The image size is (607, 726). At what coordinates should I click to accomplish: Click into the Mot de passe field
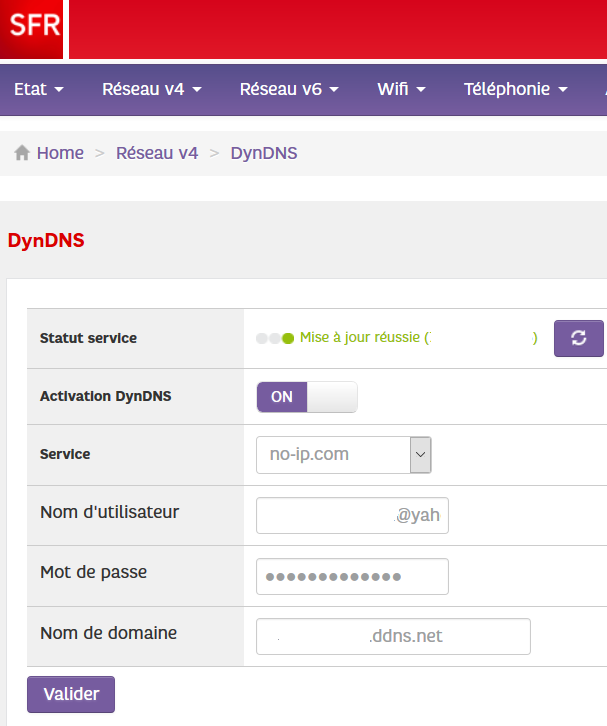pyautogui.click(x=352, y=577)
